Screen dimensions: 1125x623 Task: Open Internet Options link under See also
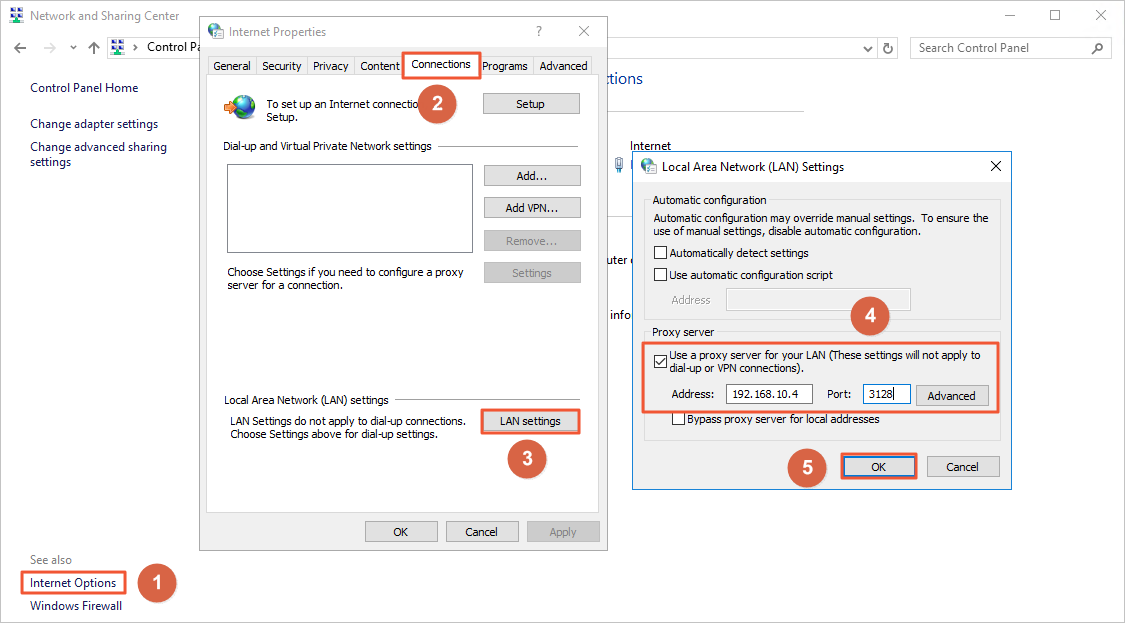point(73,583)
